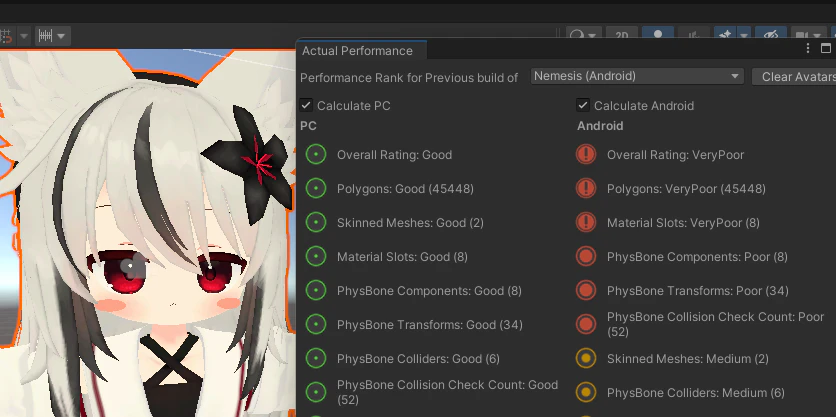Click the green icon beside PhysBone Transforms: Good
836x417 pixels.
pyautogui.click(x=316, y=324)
